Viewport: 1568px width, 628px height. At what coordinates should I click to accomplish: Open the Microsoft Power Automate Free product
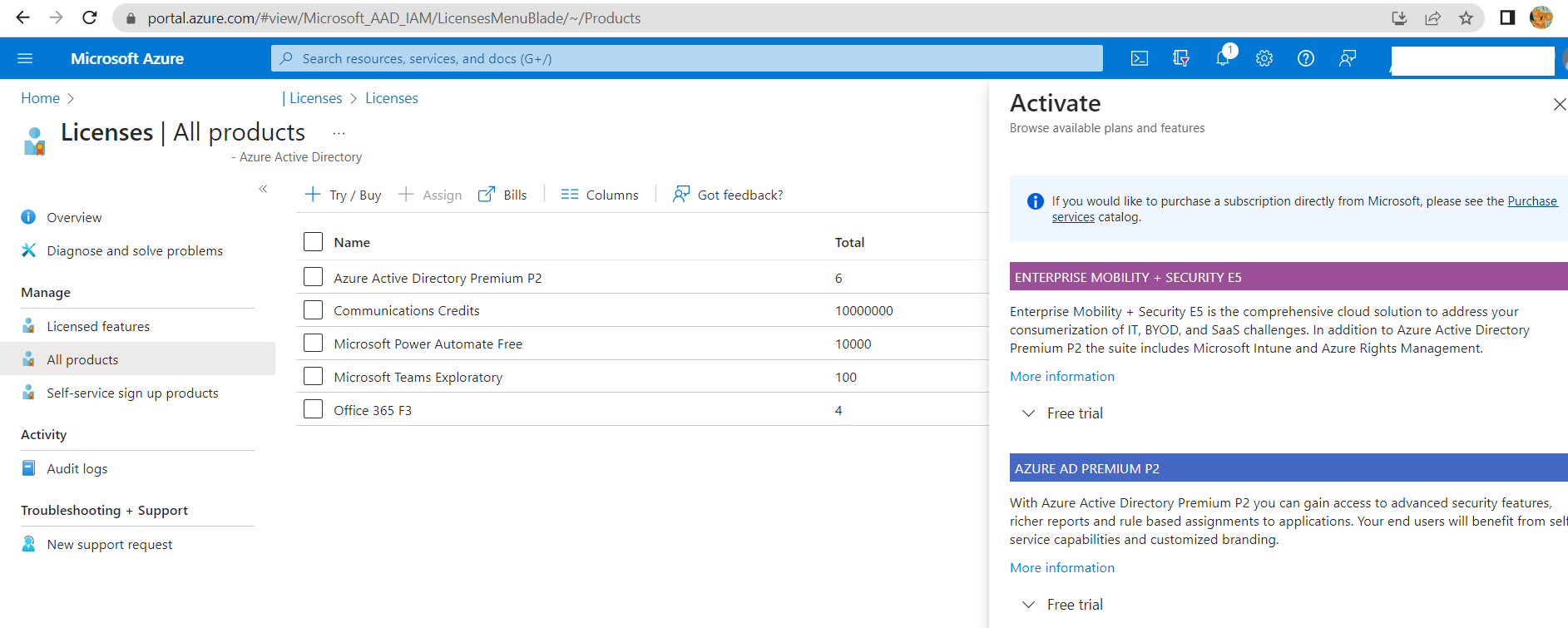[428, 344]
